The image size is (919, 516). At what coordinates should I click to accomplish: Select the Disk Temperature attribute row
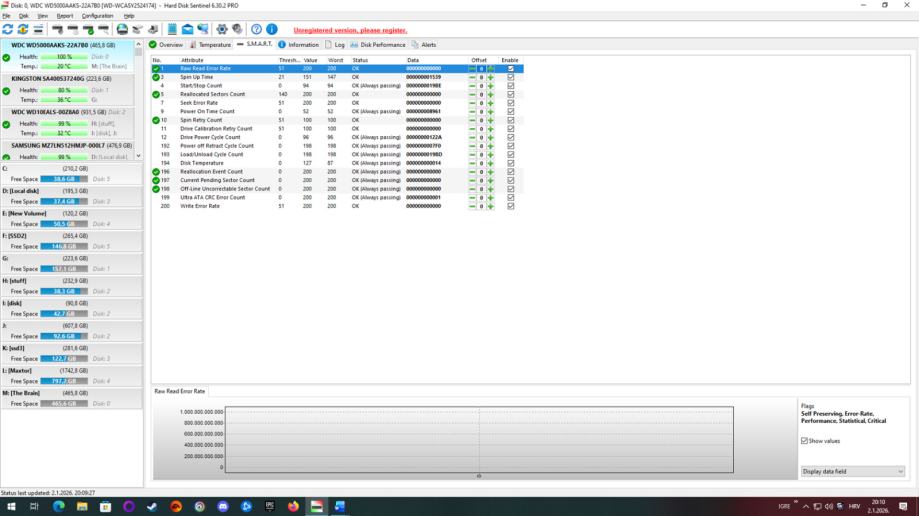tap(337, 163)
